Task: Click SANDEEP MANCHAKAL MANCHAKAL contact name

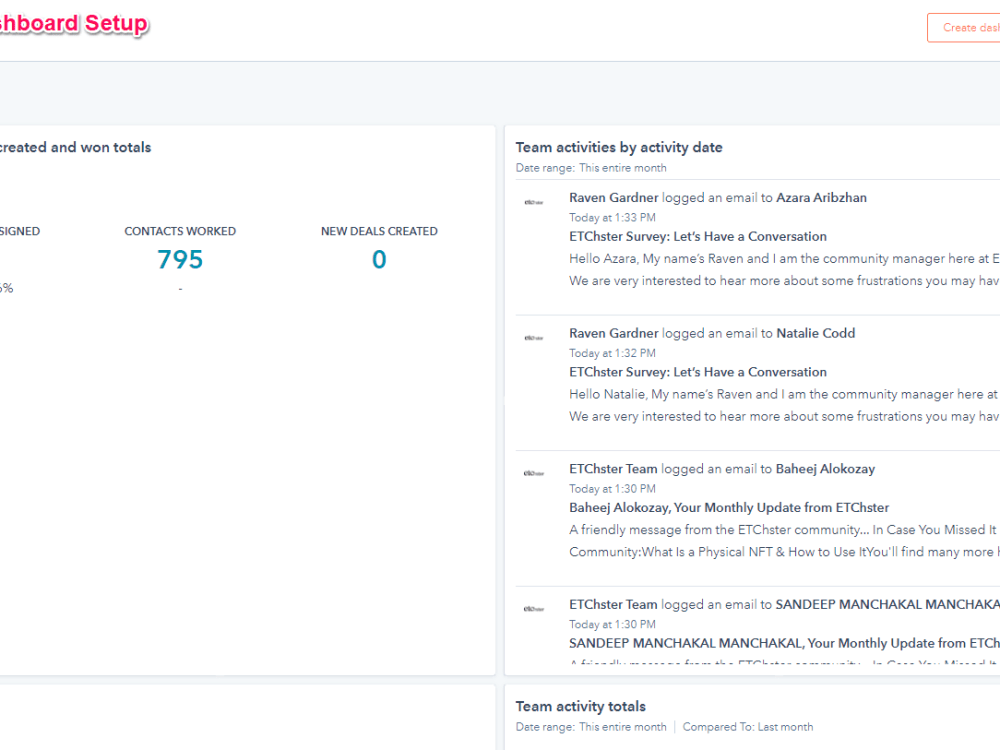Action: click(x=888, y=605)
